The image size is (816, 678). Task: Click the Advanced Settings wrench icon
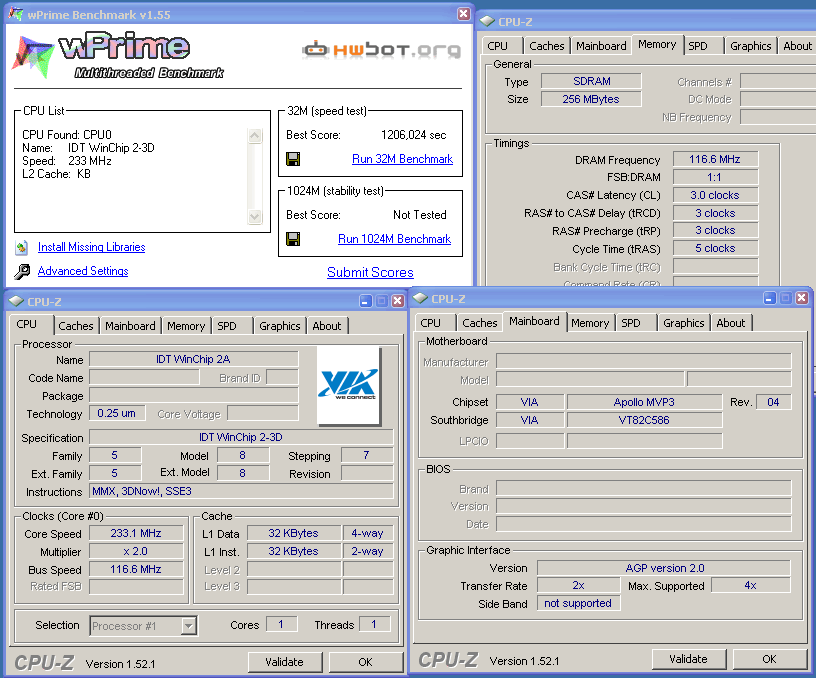click(x=22, y=271)
